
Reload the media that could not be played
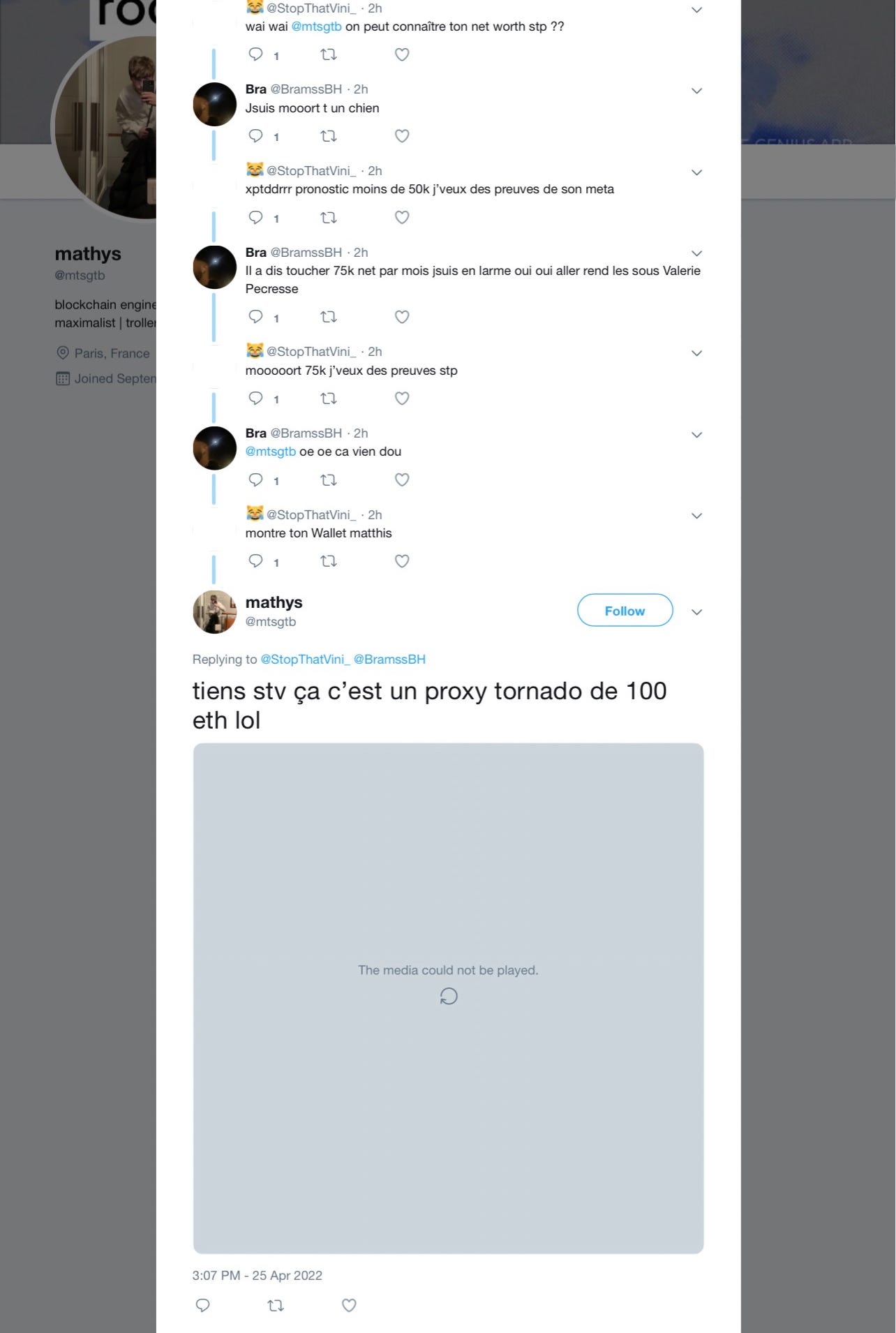[449, 996]
